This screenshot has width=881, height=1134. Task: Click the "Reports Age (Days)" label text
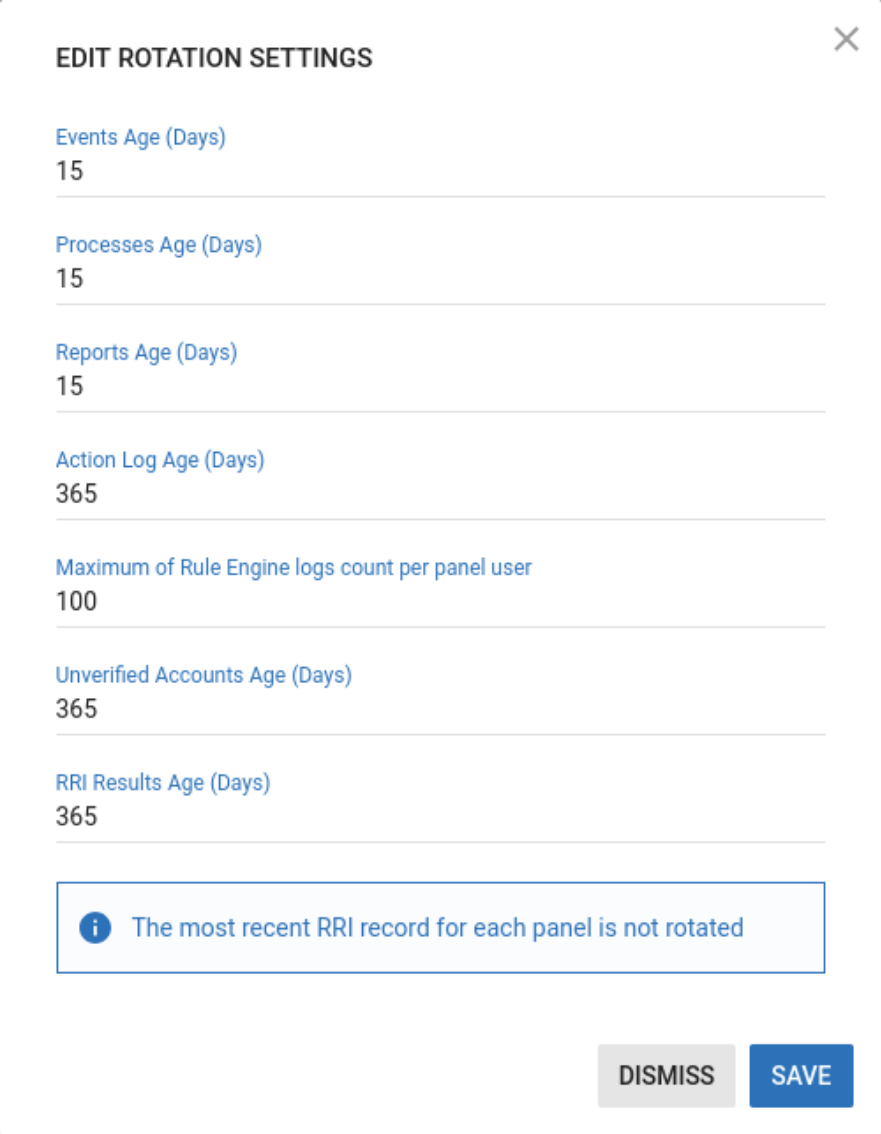pos(146,353)
